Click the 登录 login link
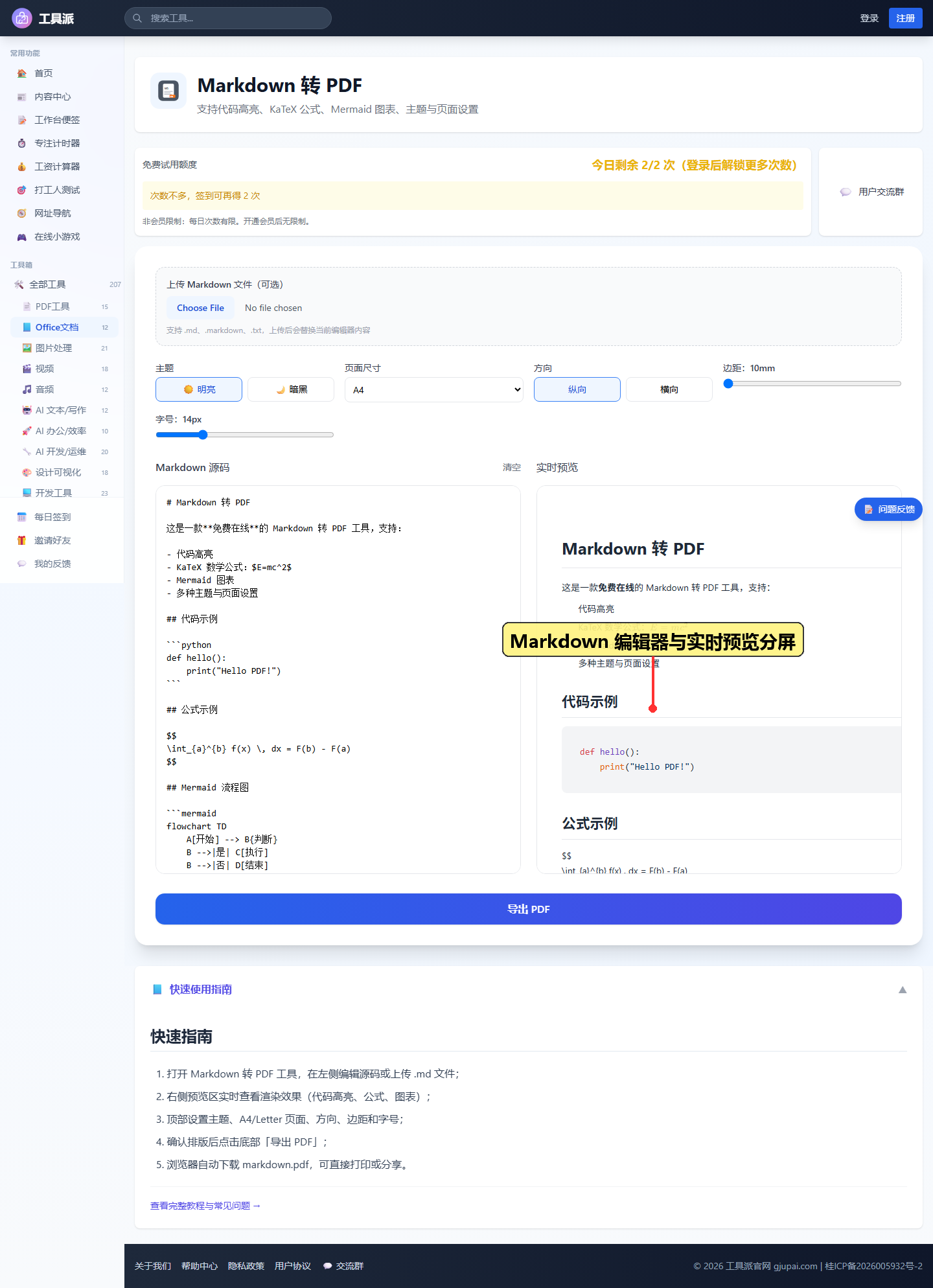 pyautogui.click(x=870, y=18)
